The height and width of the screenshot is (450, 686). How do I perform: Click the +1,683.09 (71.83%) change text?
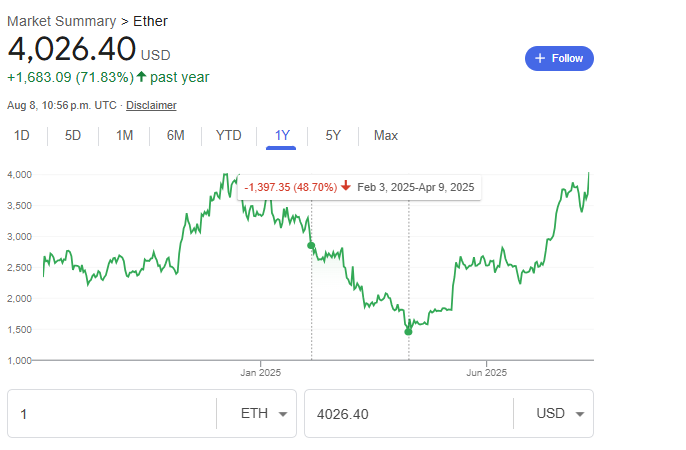(x=70, y=77)
